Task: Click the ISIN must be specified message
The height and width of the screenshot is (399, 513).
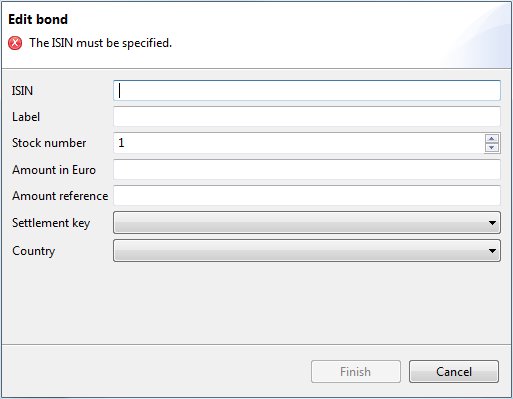Action: coord(100,43)
